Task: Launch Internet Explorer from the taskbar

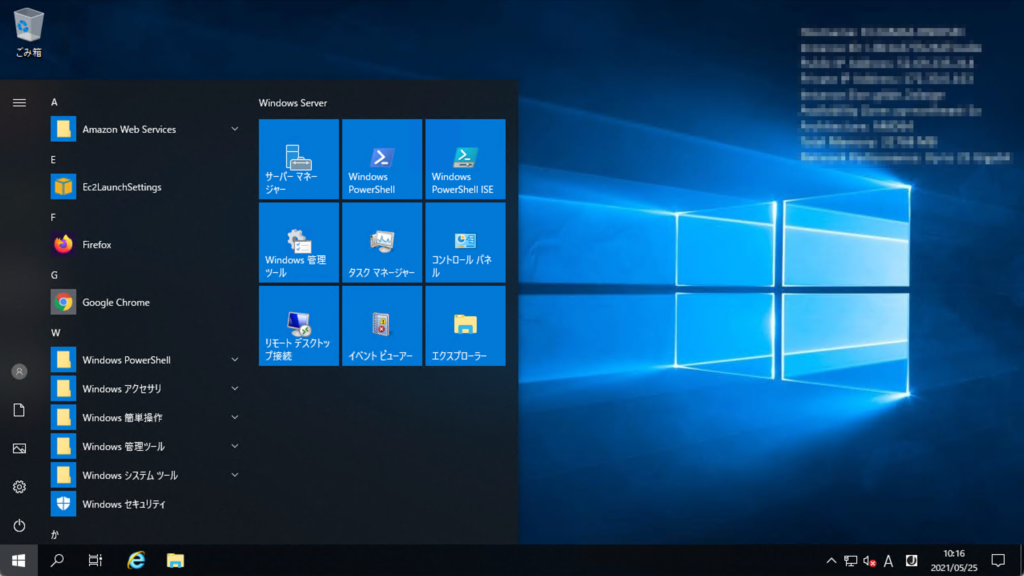Action: click(x=136, y=560)
